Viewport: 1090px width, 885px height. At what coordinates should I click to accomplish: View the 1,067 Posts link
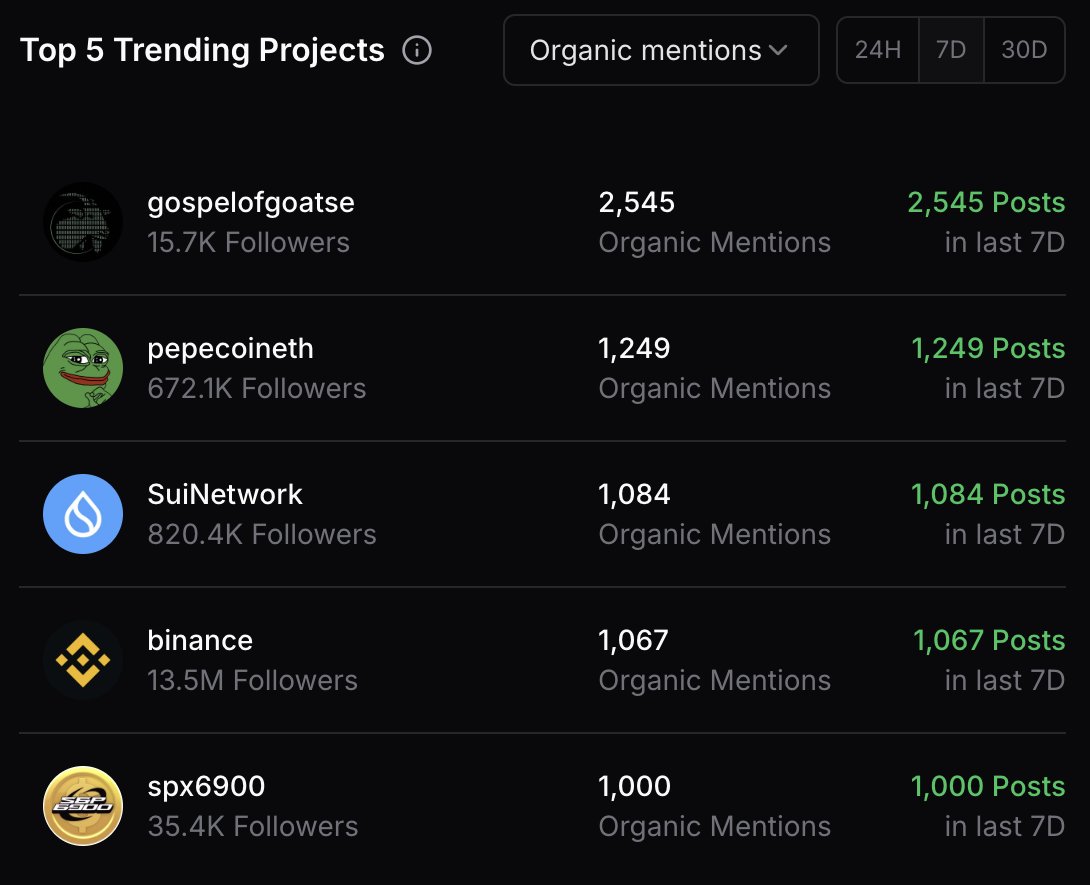point(989,640)
